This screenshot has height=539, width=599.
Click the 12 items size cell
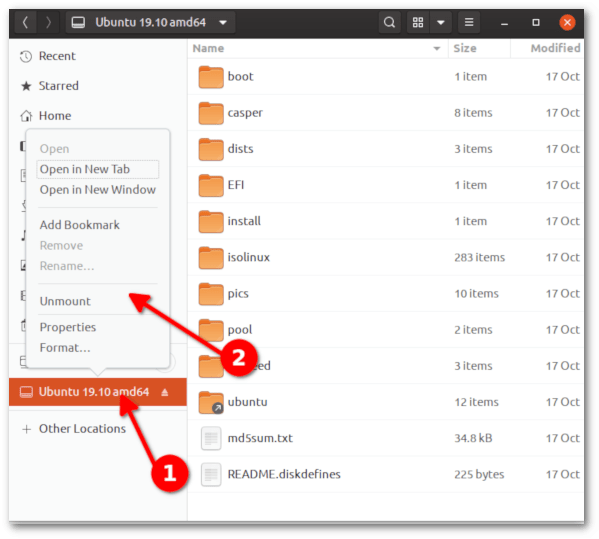[476, 402]
